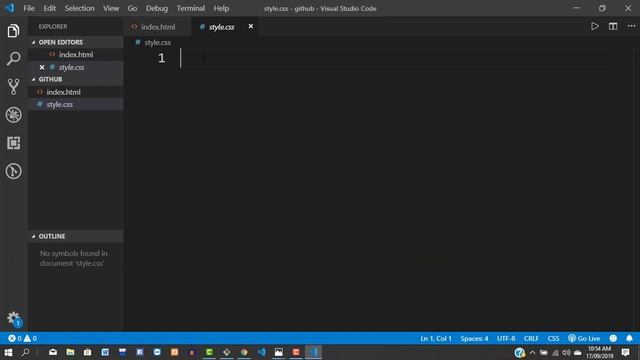Select style.css in Open Editors list

[76, 67]
